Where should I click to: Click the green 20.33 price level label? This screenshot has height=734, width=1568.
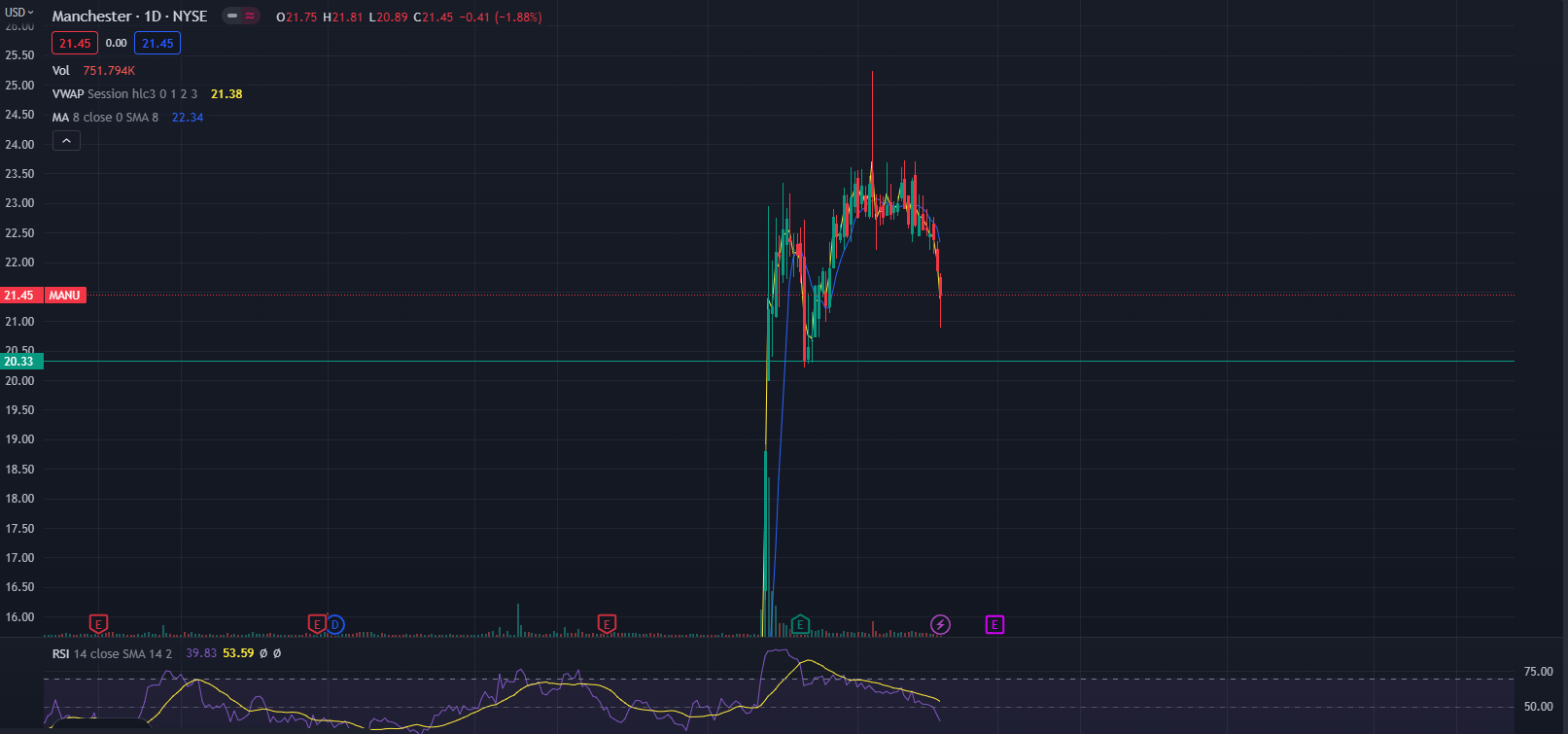pos(19,362)
